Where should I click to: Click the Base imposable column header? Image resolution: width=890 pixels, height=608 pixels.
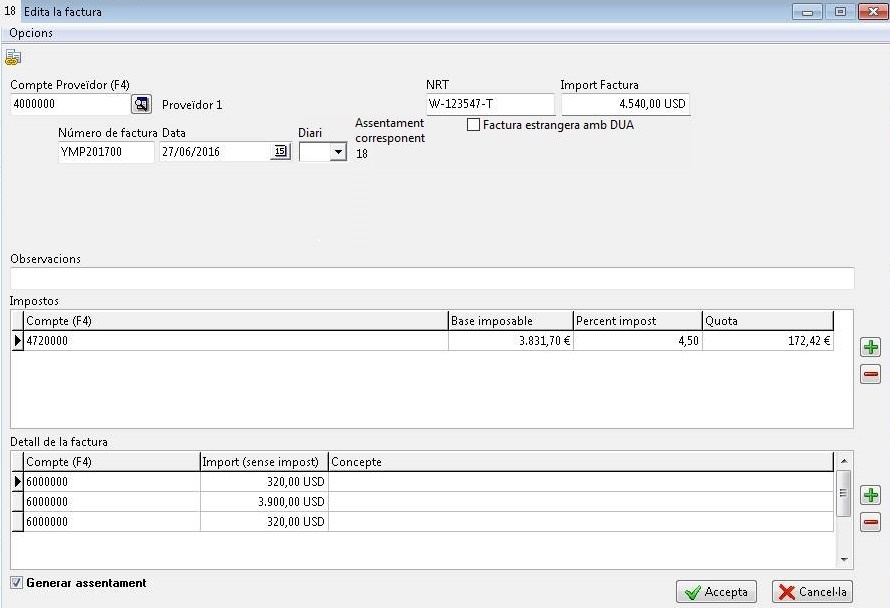pos(511,321)
